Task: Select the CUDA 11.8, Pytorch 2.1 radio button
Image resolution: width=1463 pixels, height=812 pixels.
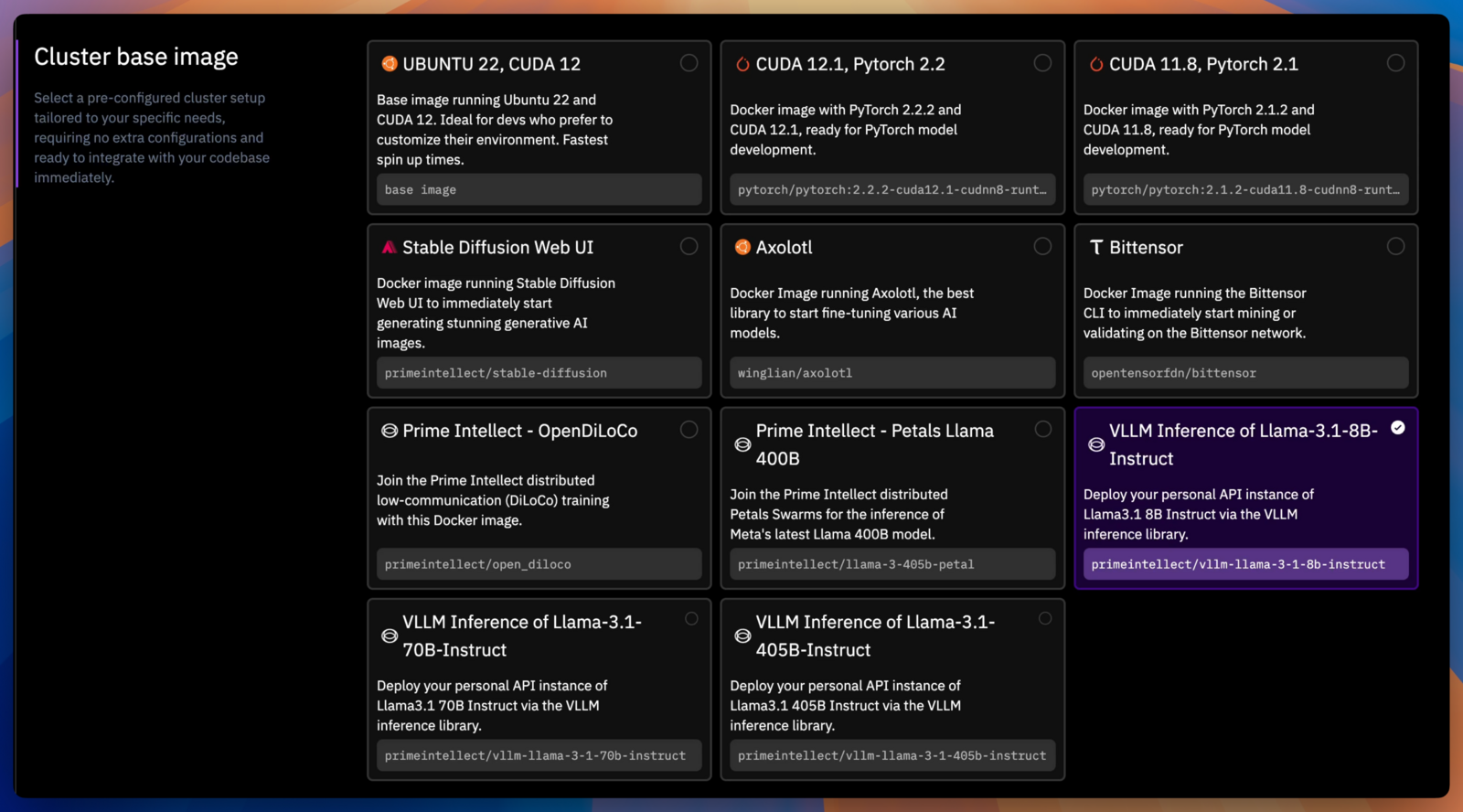Action: pyautogui.click(x=1396, y=63)
